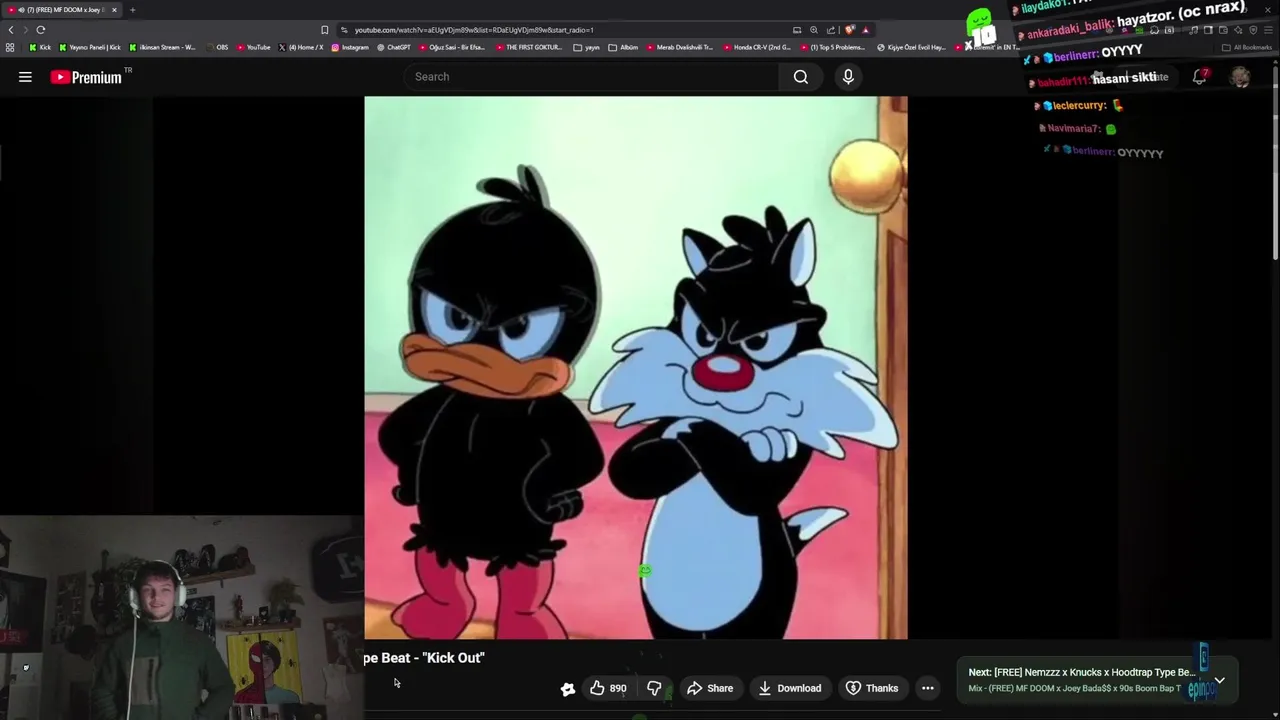Screen dimensions: 1280x720
Task: Select the MF DOOM x Joey tab
Action: (62, 10)
